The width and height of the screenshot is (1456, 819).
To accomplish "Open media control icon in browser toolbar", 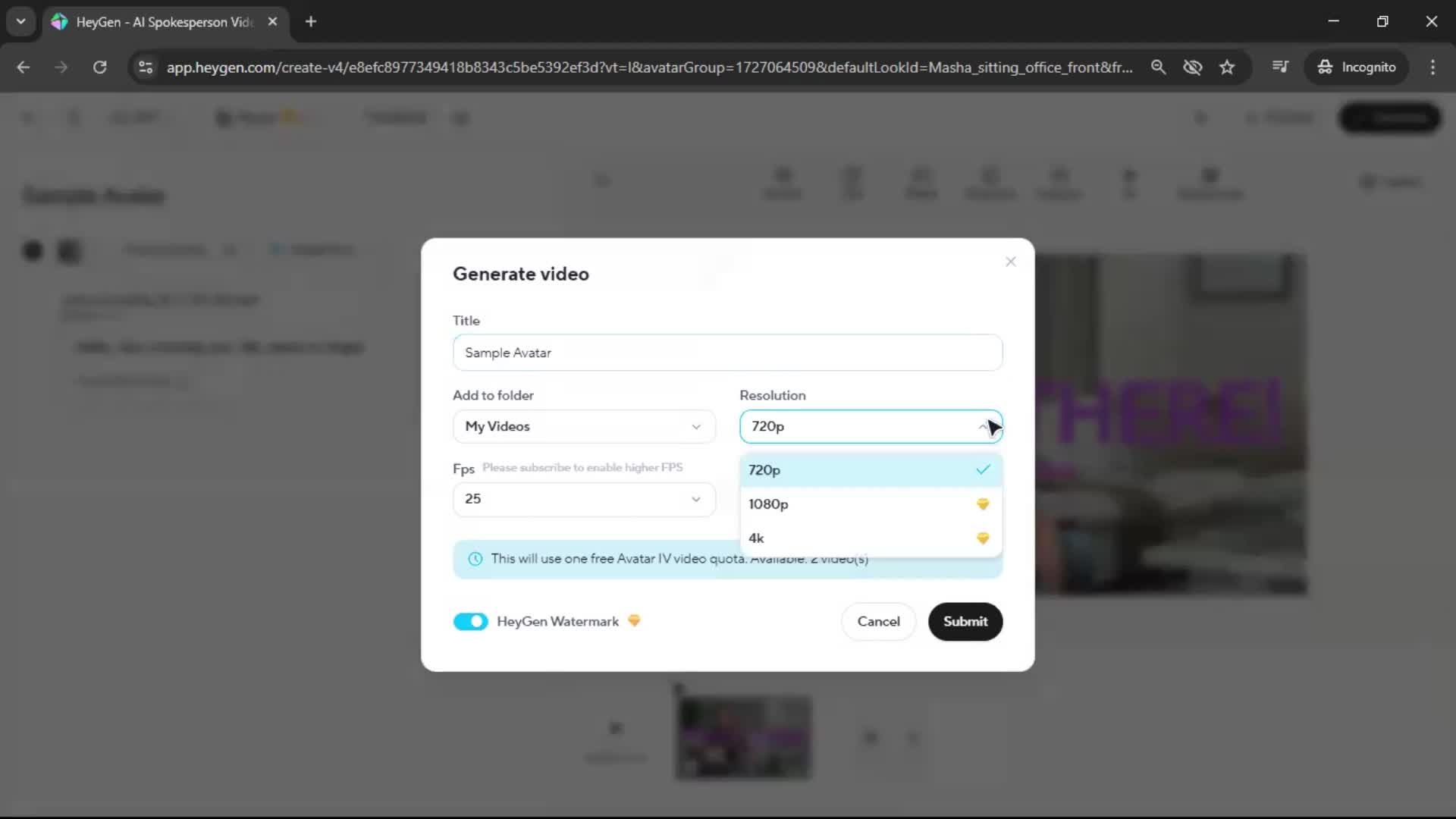I will pos(1280,67).
